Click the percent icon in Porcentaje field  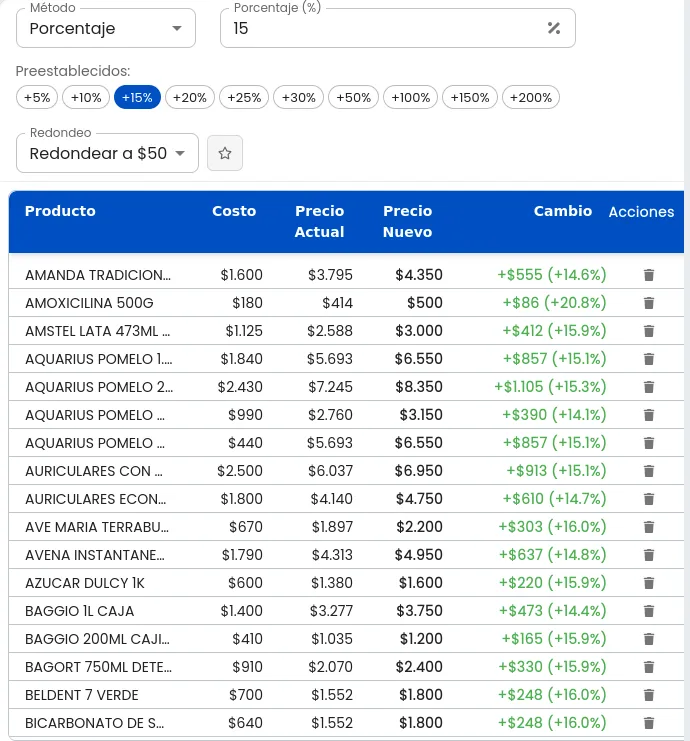(x=554, y=28)
